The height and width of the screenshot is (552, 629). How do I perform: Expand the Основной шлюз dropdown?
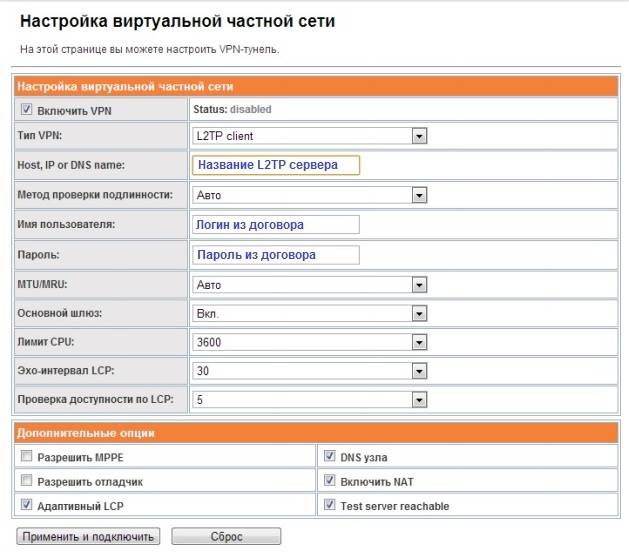309,313
